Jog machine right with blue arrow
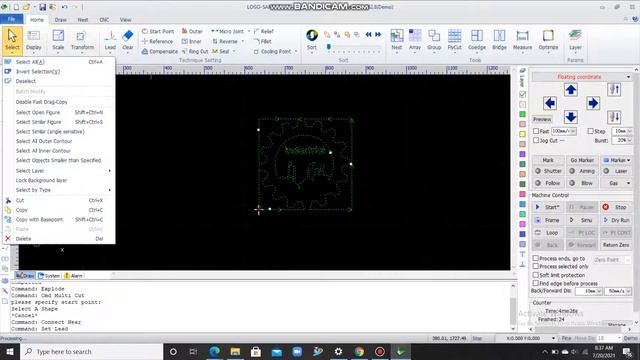Viewport: 640px width, 360px height. pos(593,103)
